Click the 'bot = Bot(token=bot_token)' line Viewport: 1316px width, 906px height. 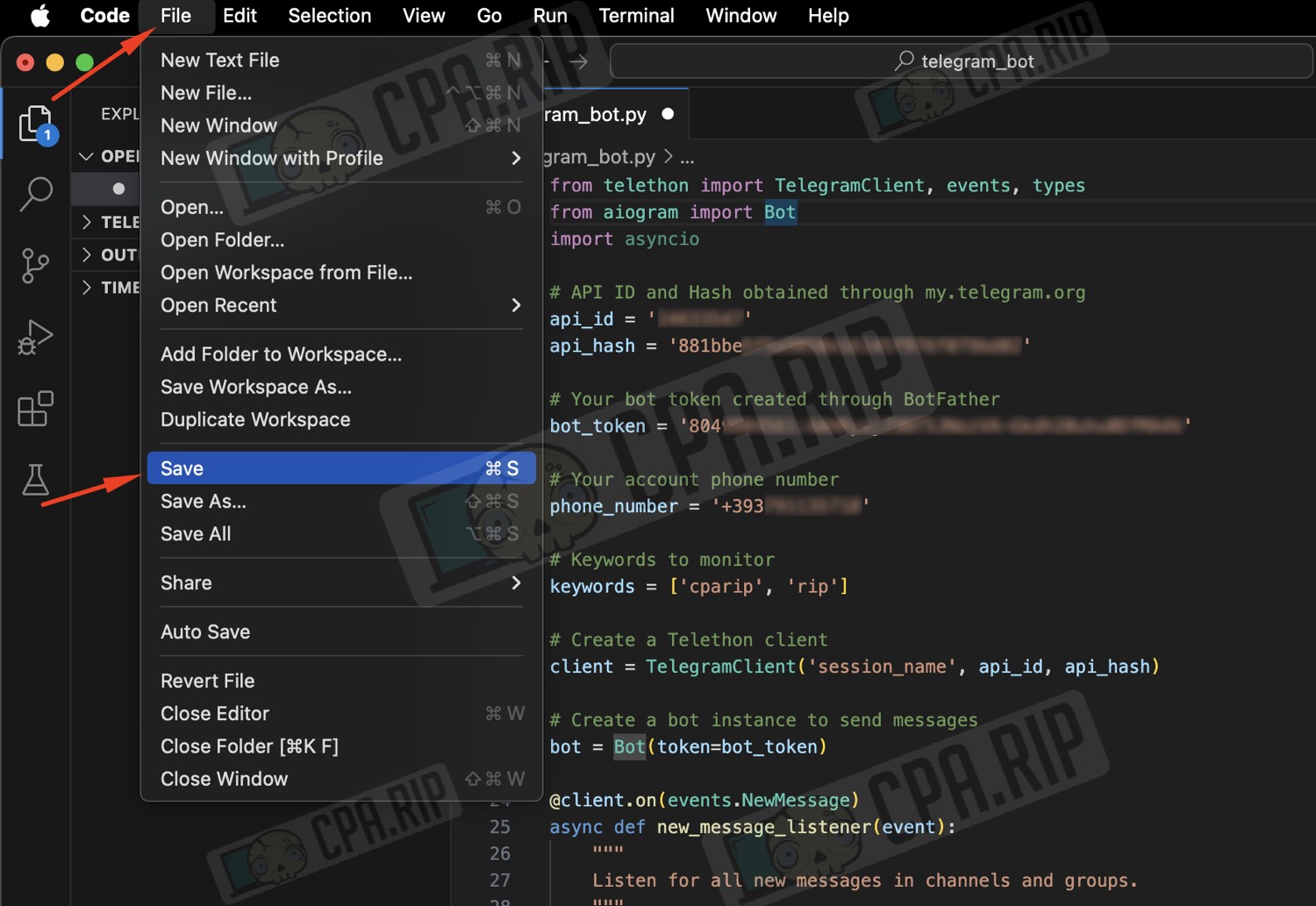[688, 746]
